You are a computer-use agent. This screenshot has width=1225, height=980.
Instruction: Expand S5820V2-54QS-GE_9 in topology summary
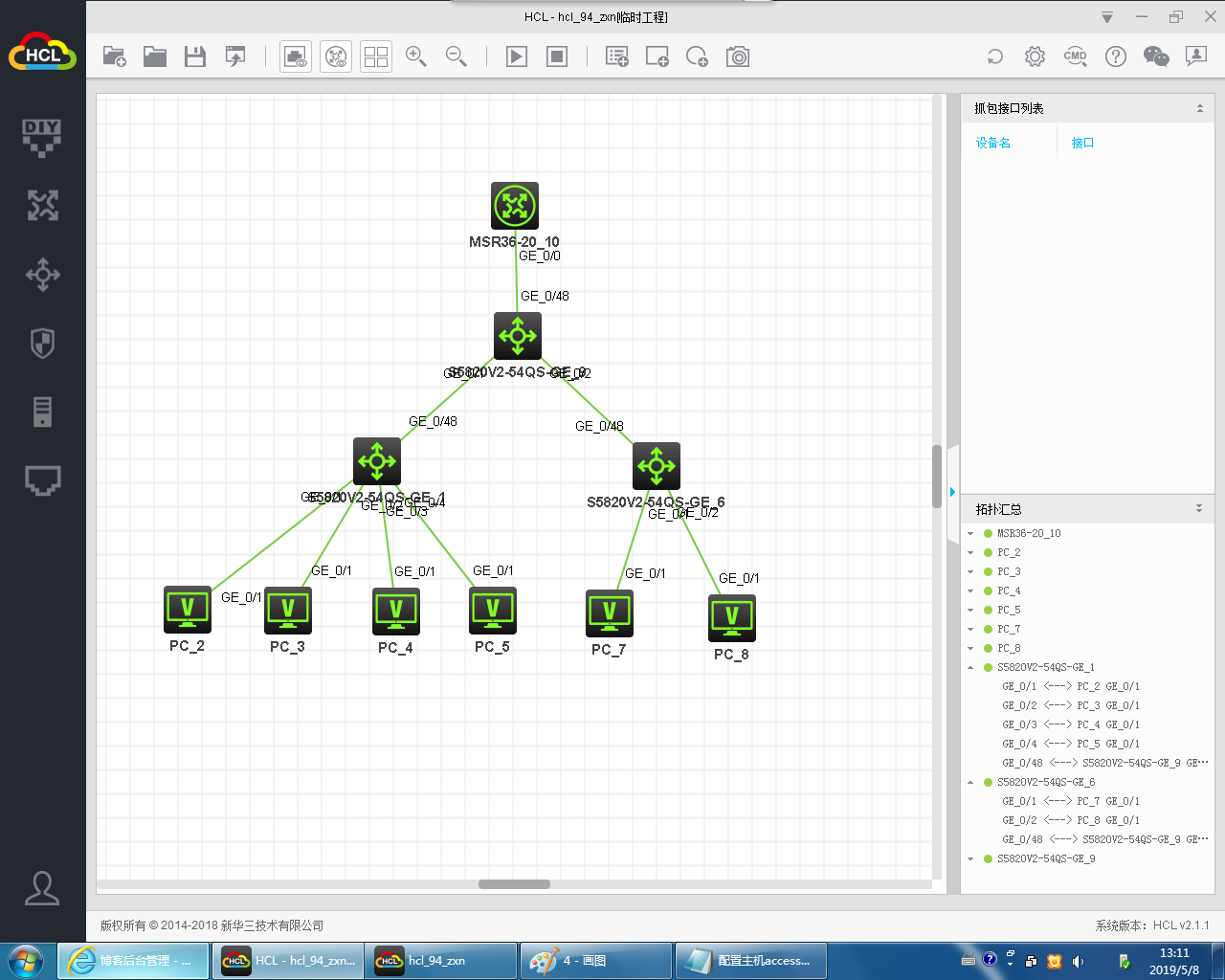[x=970, y=859]
